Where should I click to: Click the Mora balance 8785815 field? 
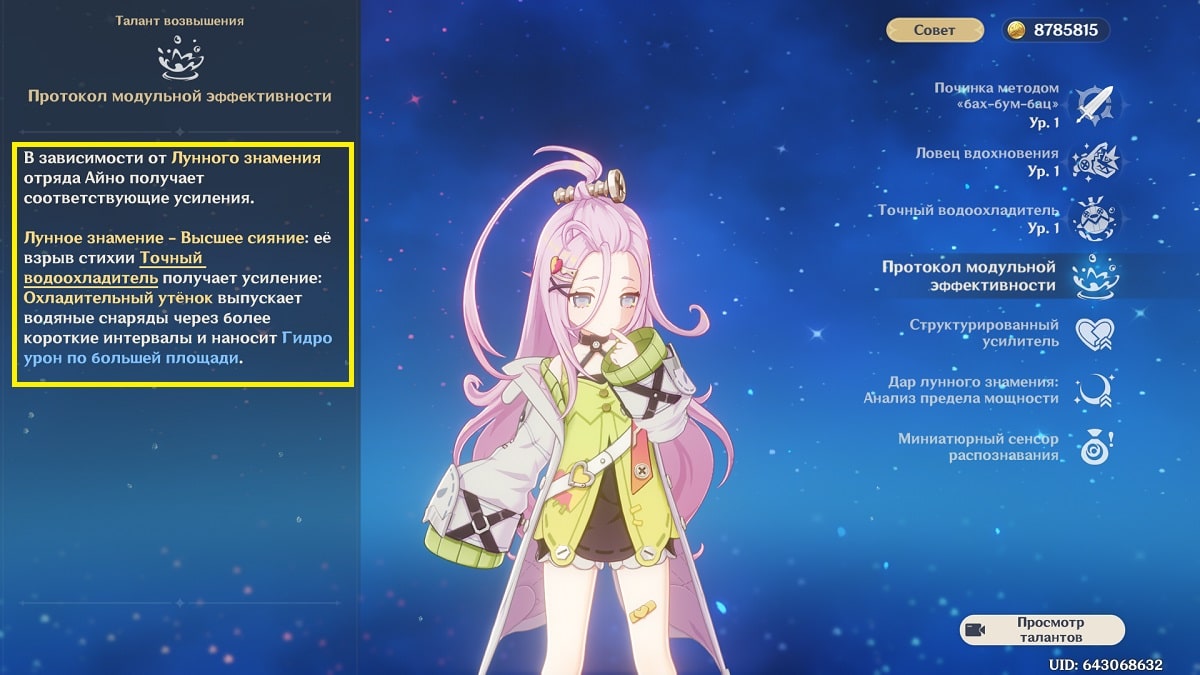click(1056, 30)
